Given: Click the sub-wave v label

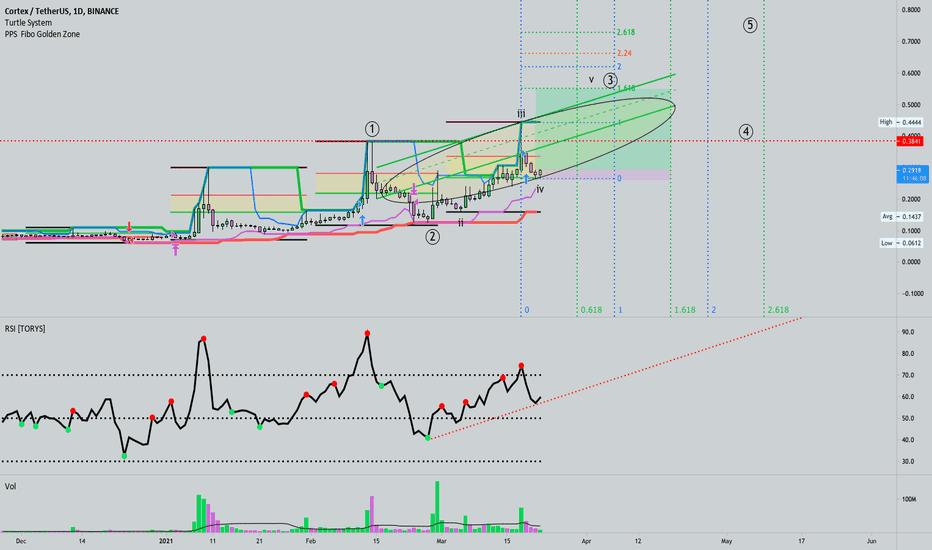Looking at the screenshot, I should click(591, 80).
